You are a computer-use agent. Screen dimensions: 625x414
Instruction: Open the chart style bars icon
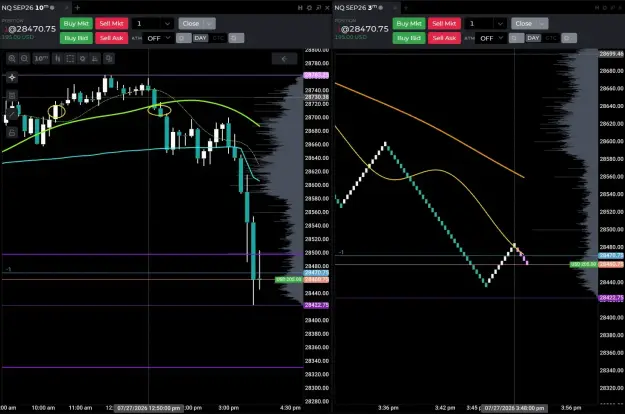point(57,59)
